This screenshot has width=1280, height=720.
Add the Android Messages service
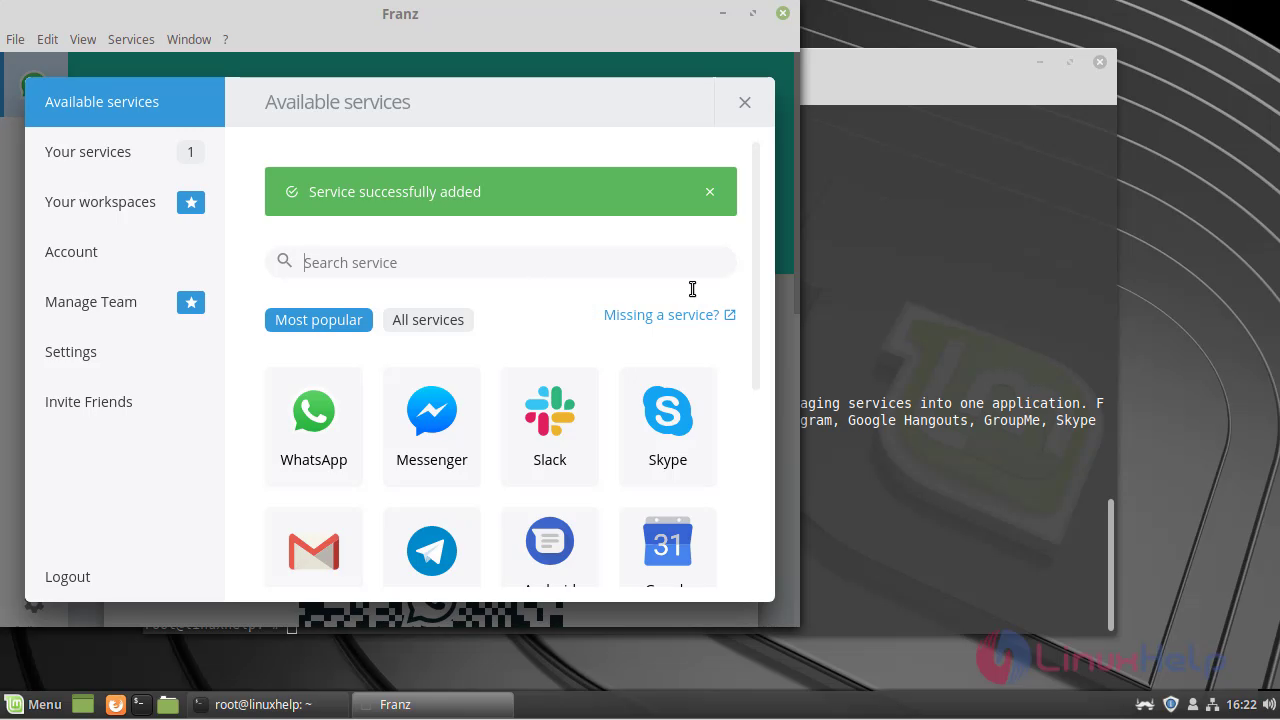coord(550,548)
